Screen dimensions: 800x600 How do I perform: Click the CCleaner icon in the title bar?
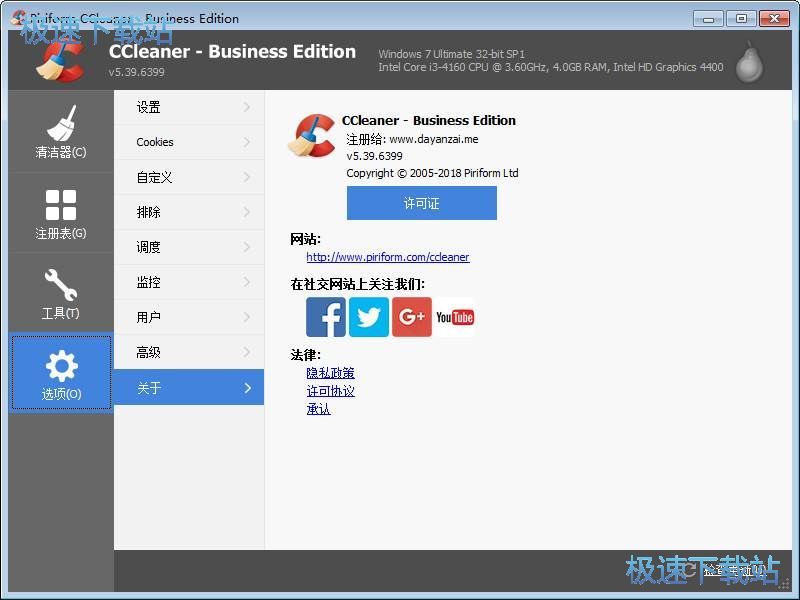pyautogui.click(x=16, y=17)
